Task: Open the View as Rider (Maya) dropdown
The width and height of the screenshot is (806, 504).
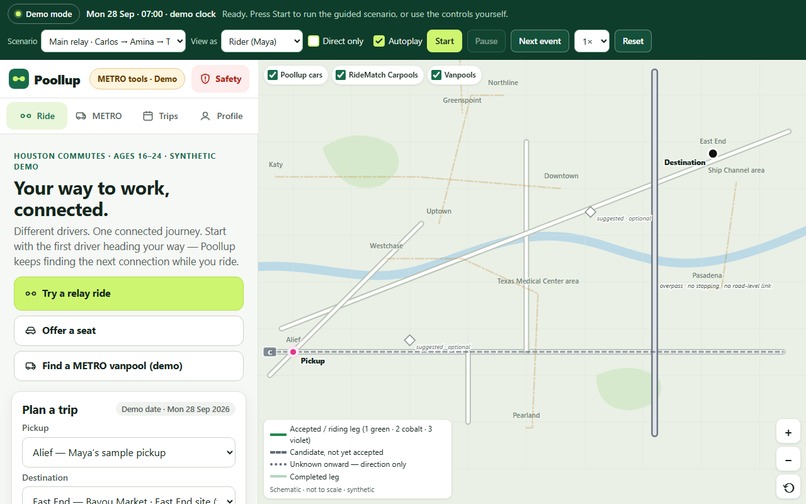Action: [262, 41]
